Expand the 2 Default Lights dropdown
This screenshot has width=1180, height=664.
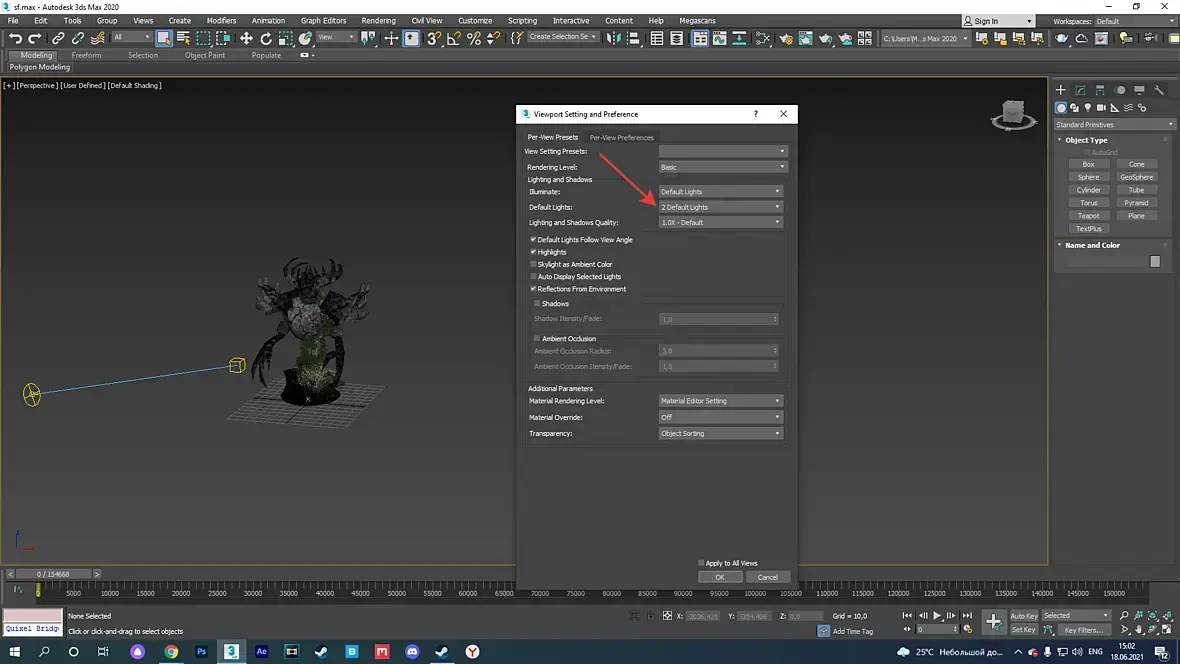click(x=720, y=207)
